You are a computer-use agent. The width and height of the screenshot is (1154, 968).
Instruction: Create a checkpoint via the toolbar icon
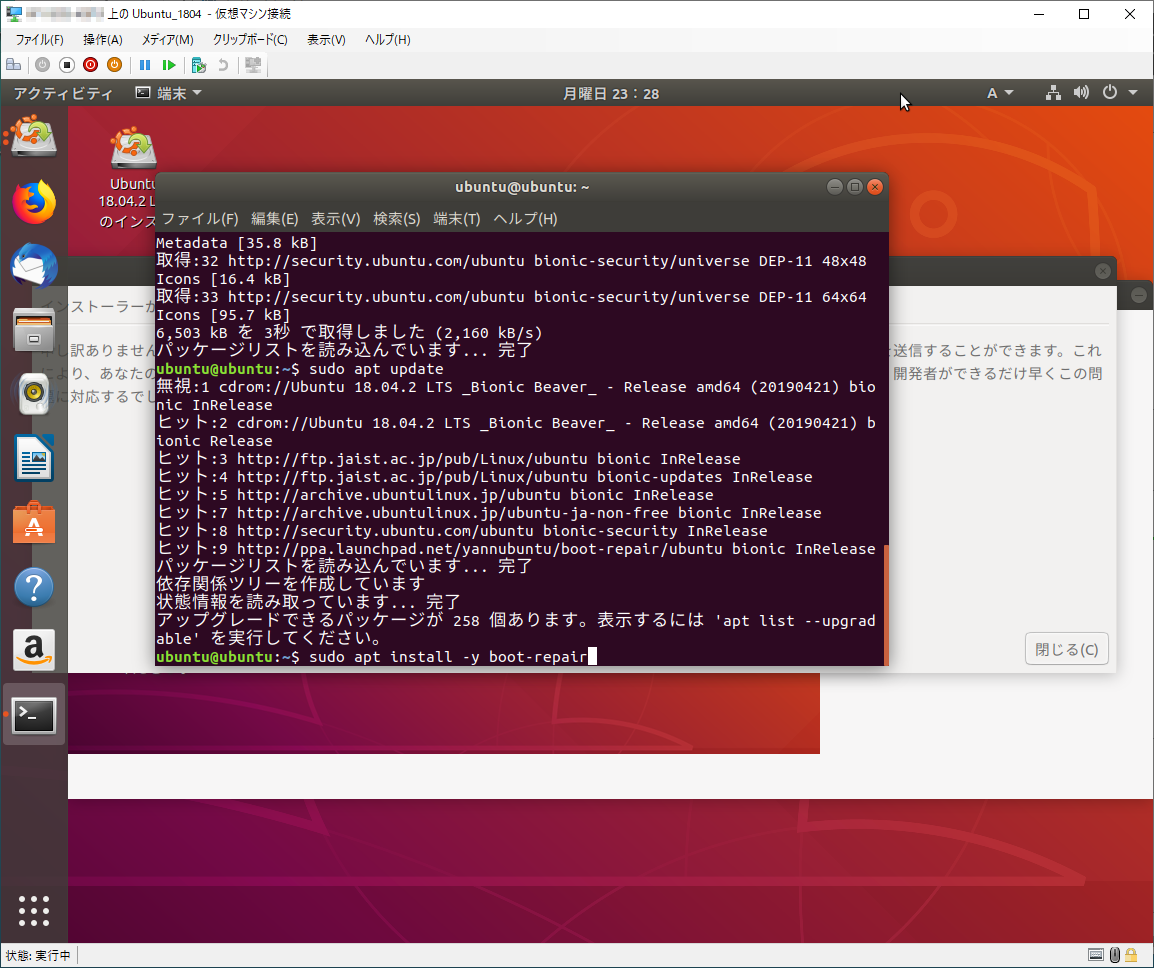199,65
